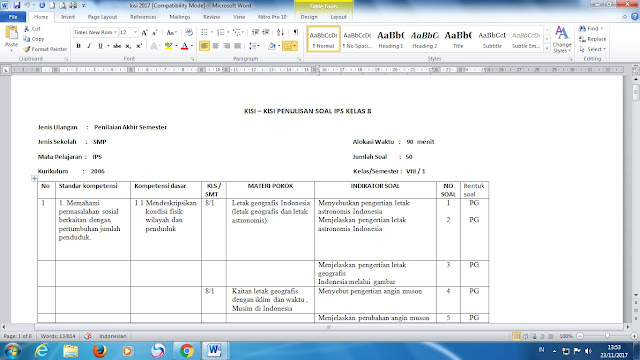Click the Sort icon
Image resolution: width=640 pixels, height=360 pixels.
(x=280, y=32)
